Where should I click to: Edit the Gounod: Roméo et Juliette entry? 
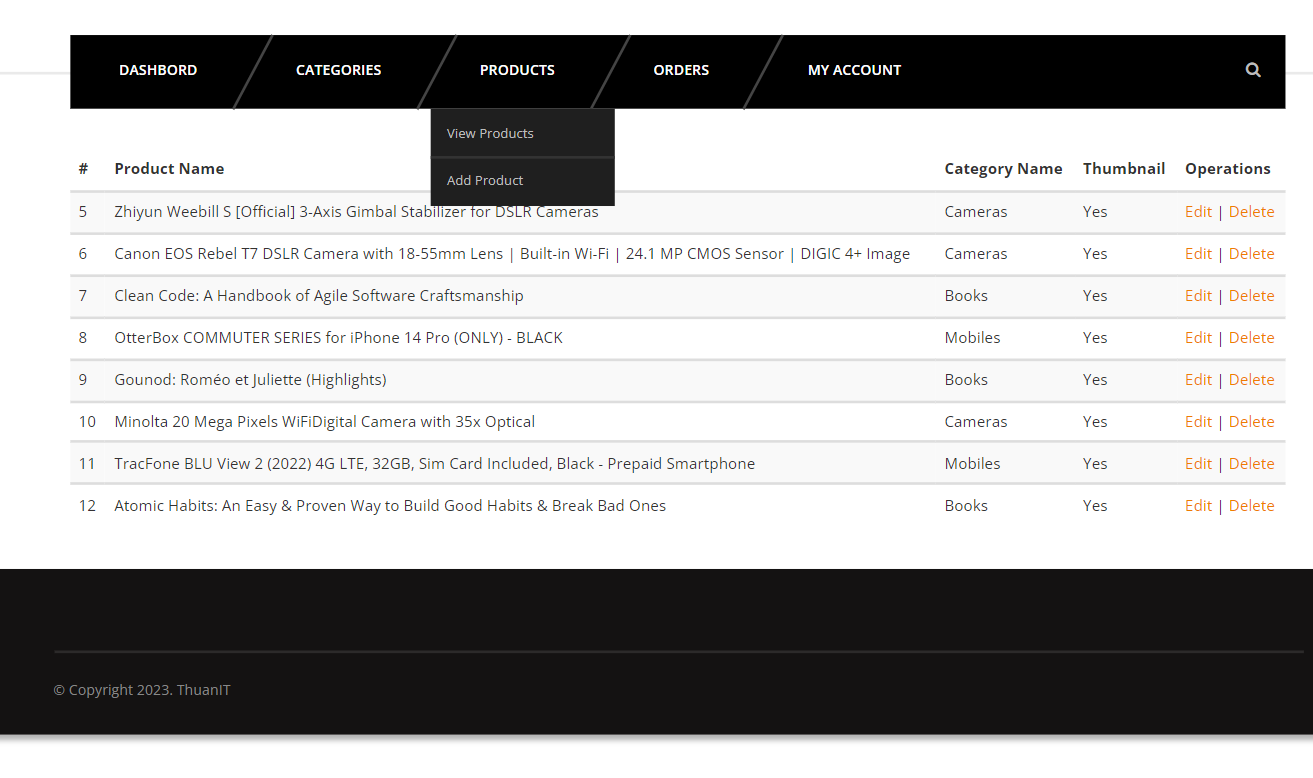pos(1198,379)
